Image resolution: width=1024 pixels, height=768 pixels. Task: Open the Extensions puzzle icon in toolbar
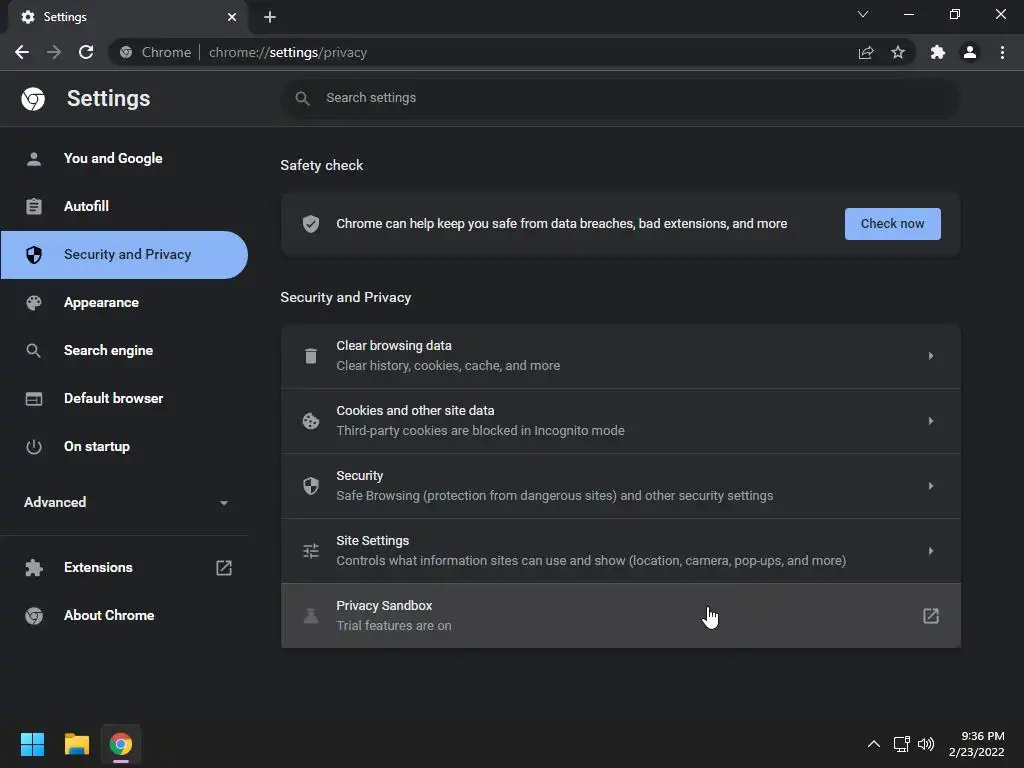(938, 52)
